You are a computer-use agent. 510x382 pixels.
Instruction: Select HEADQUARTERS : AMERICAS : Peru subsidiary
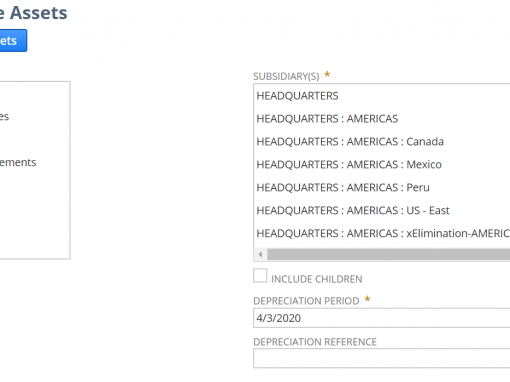(382, 187)
